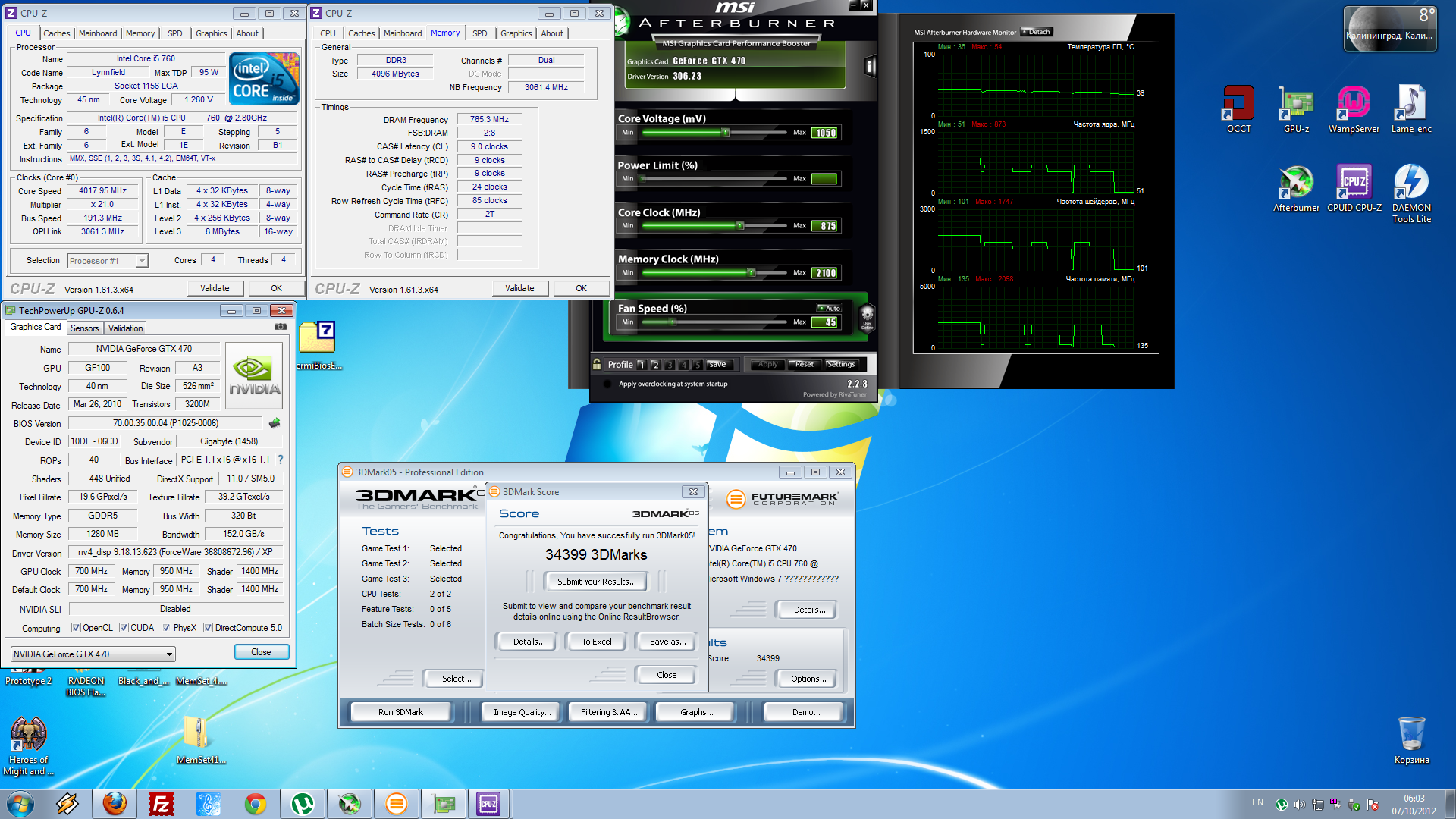Adjust the Memory Clock slider

[x=751, y=272]
